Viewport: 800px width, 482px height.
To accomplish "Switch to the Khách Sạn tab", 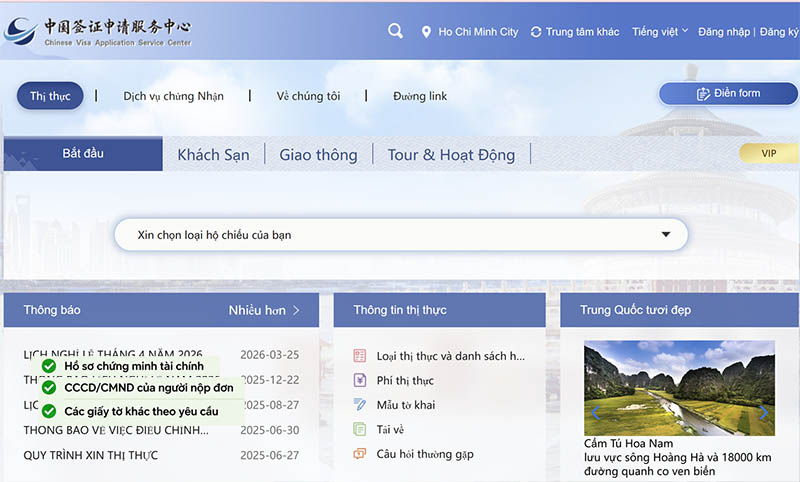I will (213, 155).
